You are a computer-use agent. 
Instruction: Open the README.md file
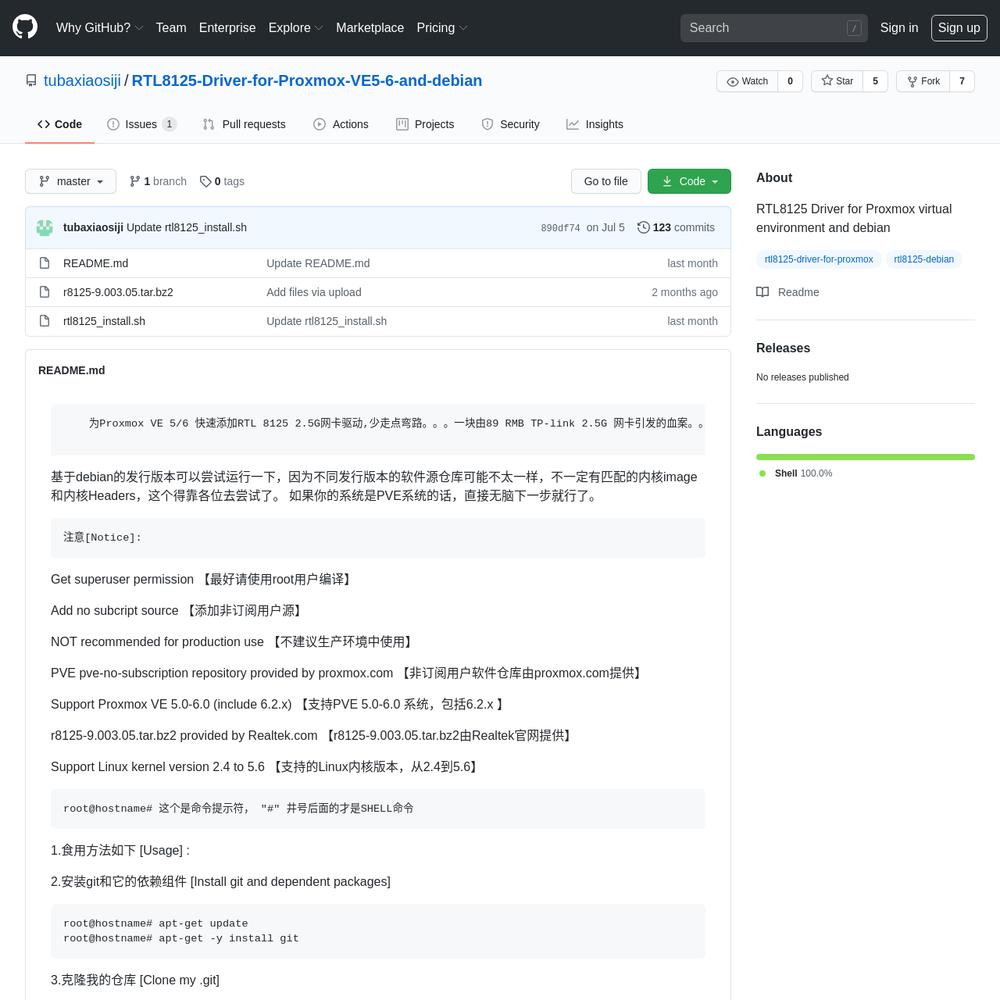96,263
